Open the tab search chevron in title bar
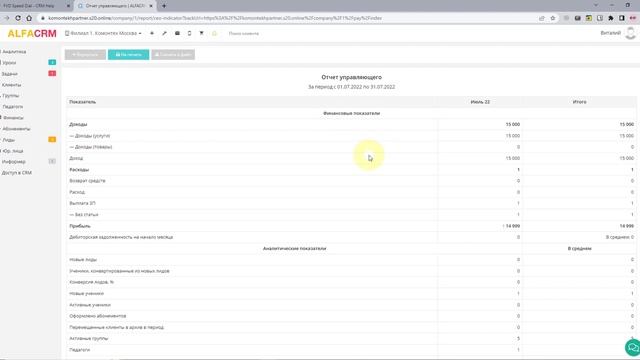The width and height of the screenshot is (640, 360). 596,5
